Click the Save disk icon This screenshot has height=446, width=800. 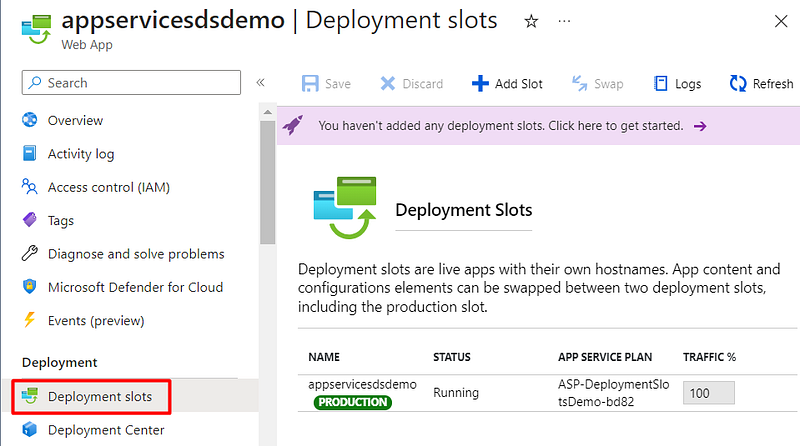pos(310,84)
